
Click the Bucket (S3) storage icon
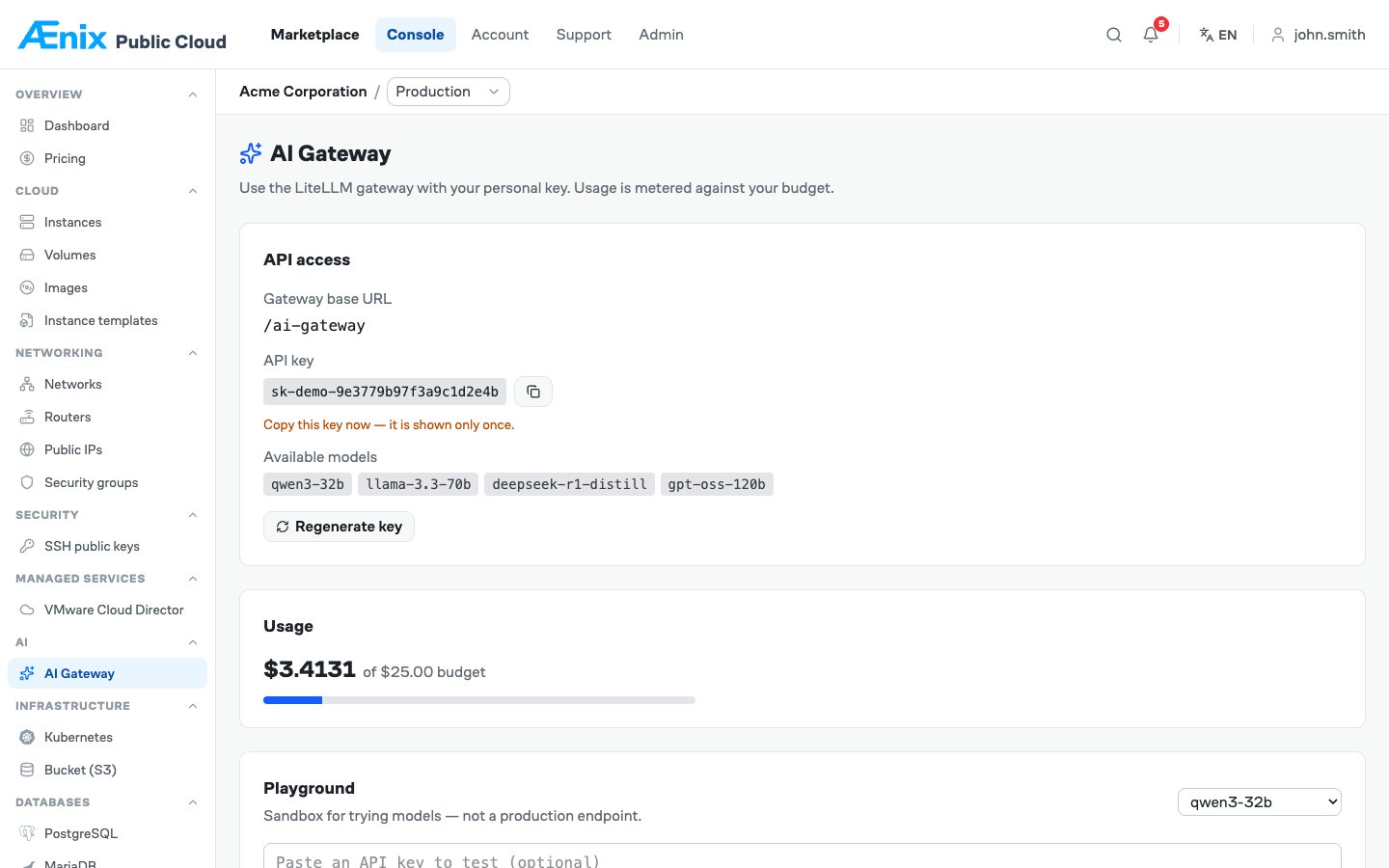(x=27, y=770)
